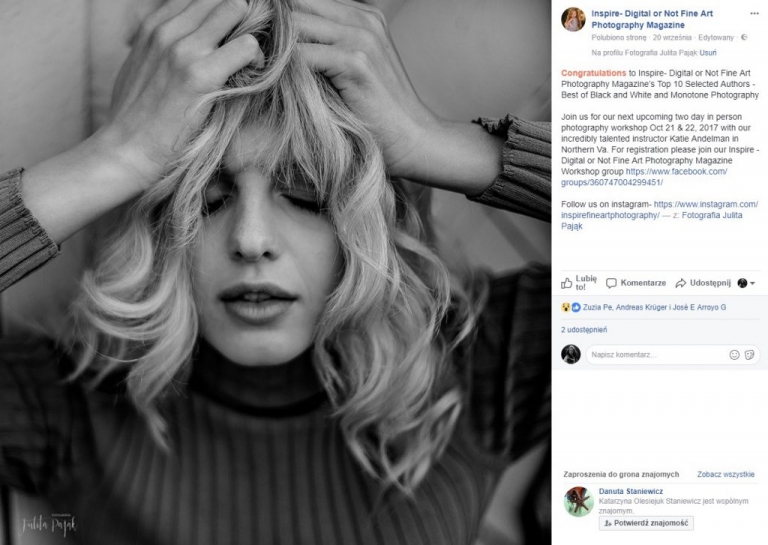Open the facebook.com groups workshop link
Viewport: 768px width, 545px height.
(x=644, y=177)
